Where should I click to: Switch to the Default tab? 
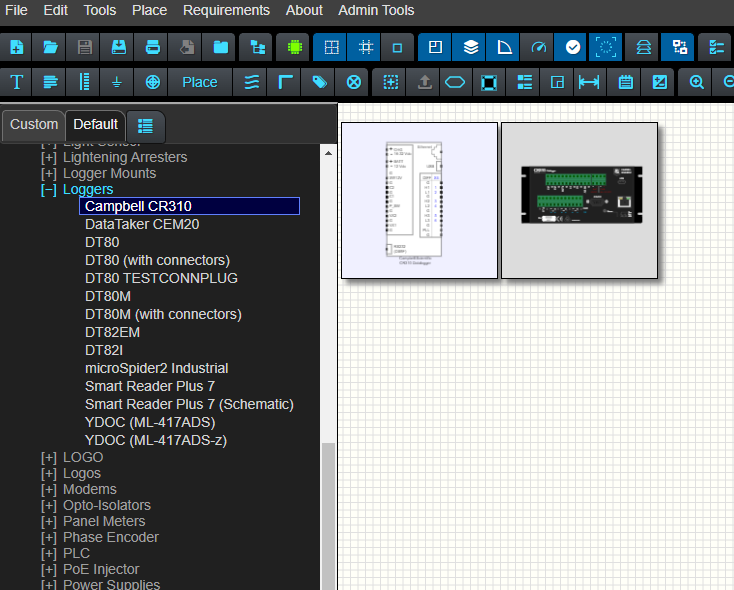coord(95,125)
